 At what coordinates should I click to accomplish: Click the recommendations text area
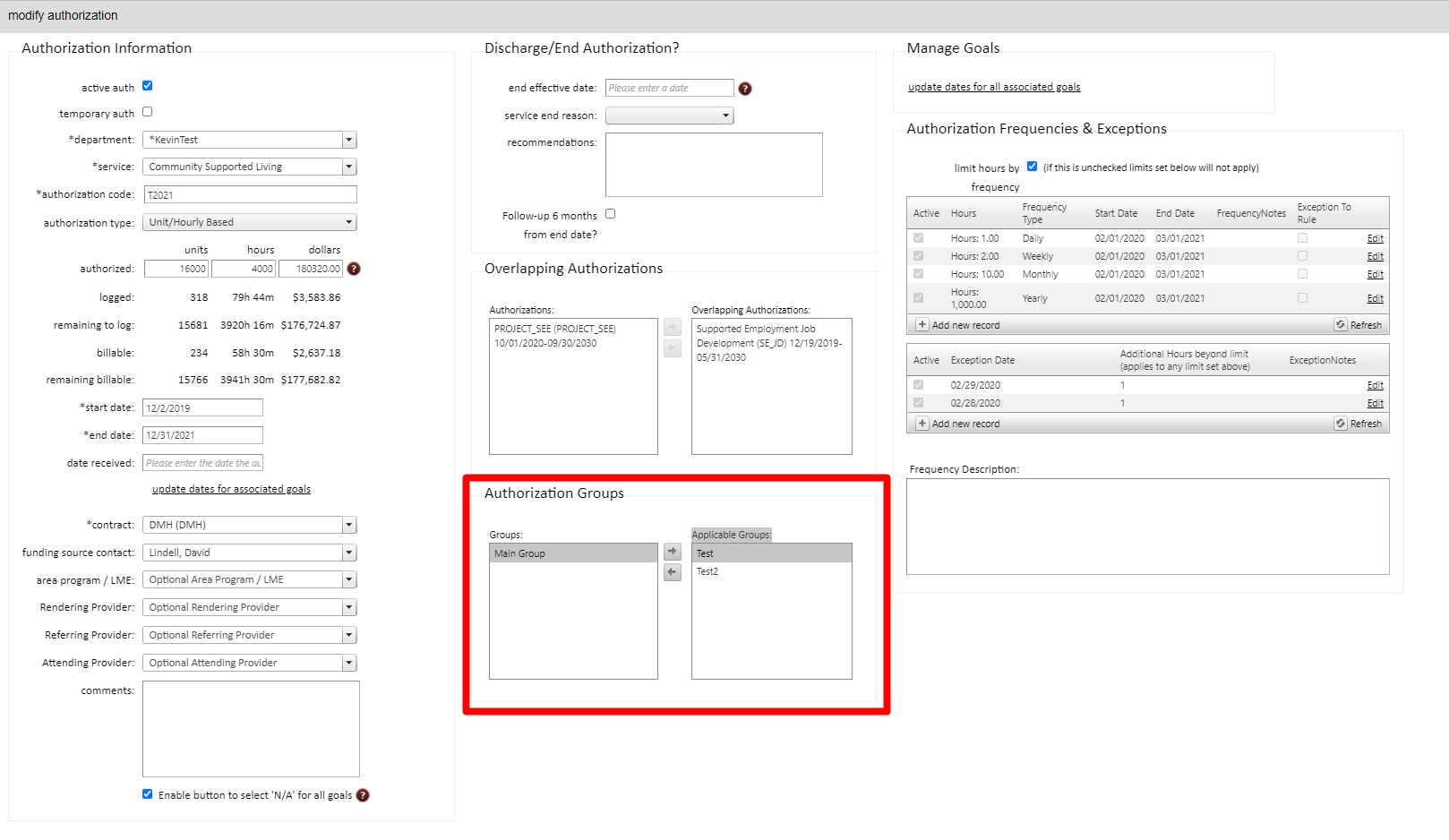click(714, 165)
